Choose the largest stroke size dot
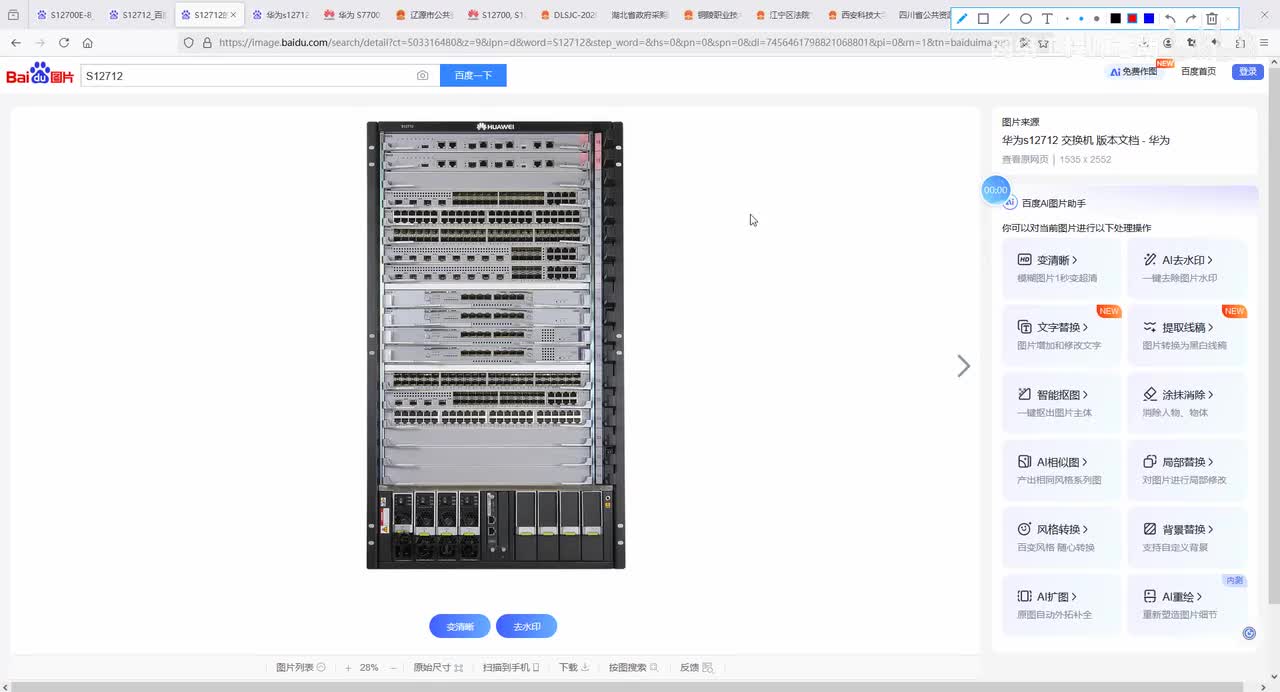1280x692 pixels. [1097, 19]
